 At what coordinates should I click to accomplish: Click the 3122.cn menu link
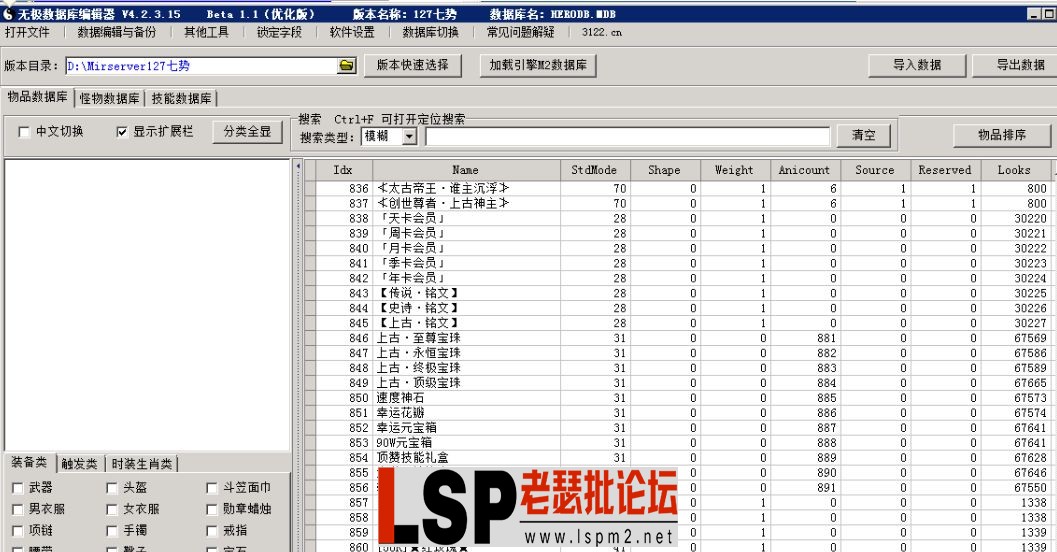(601, 32)
